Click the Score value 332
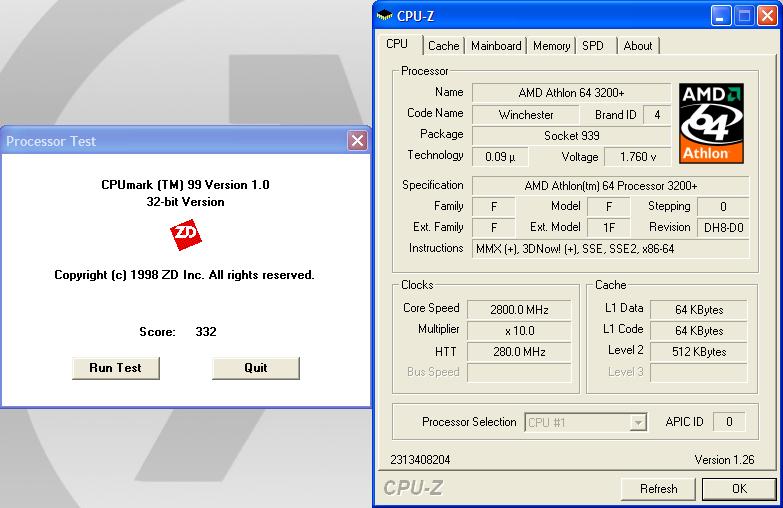This screenshot has width=783, height=508. pos(206,332)
